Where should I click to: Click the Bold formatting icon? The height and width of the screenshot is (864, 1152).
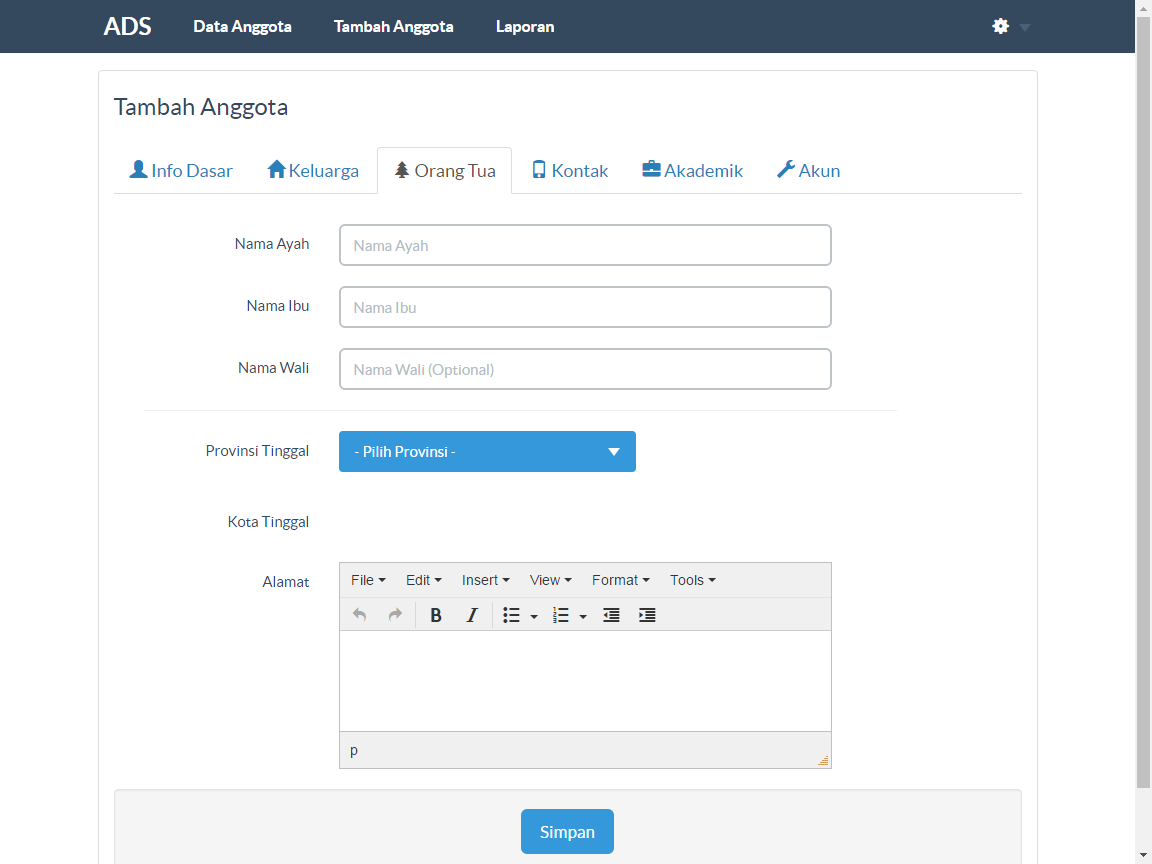click(x=436, y=615)
